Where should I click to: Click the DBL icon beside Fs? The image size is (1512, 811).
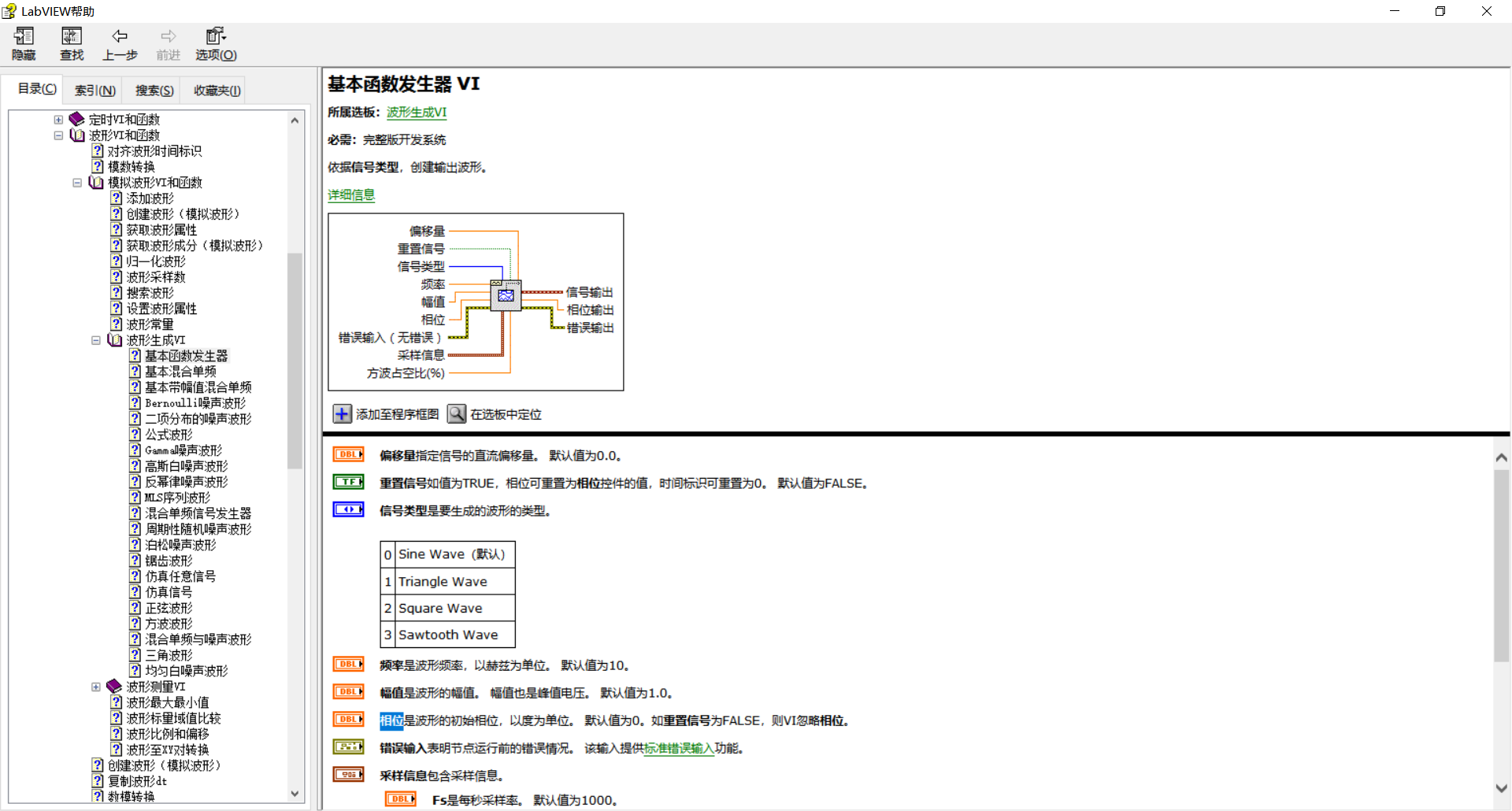(401, 799)
